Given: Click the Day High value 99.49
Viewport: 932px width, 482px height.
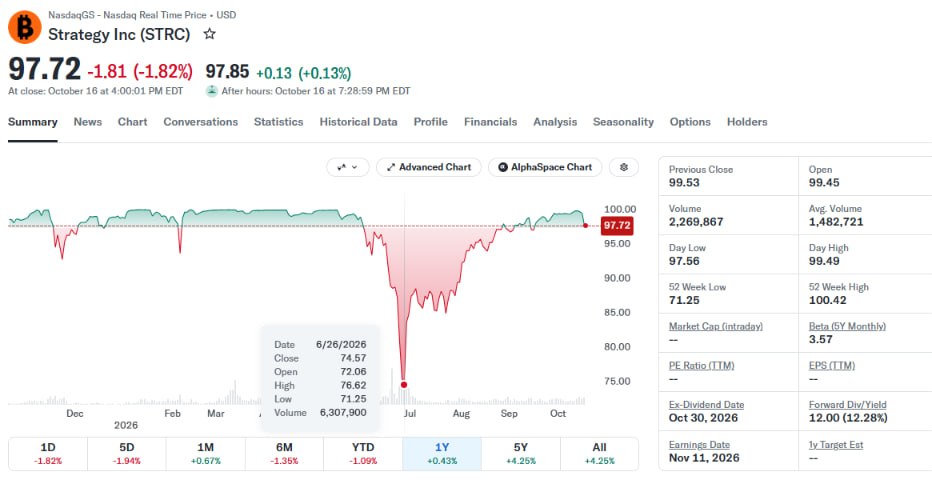Looking at the screenshot, I should pyautogui.click(x=824, y=261).
